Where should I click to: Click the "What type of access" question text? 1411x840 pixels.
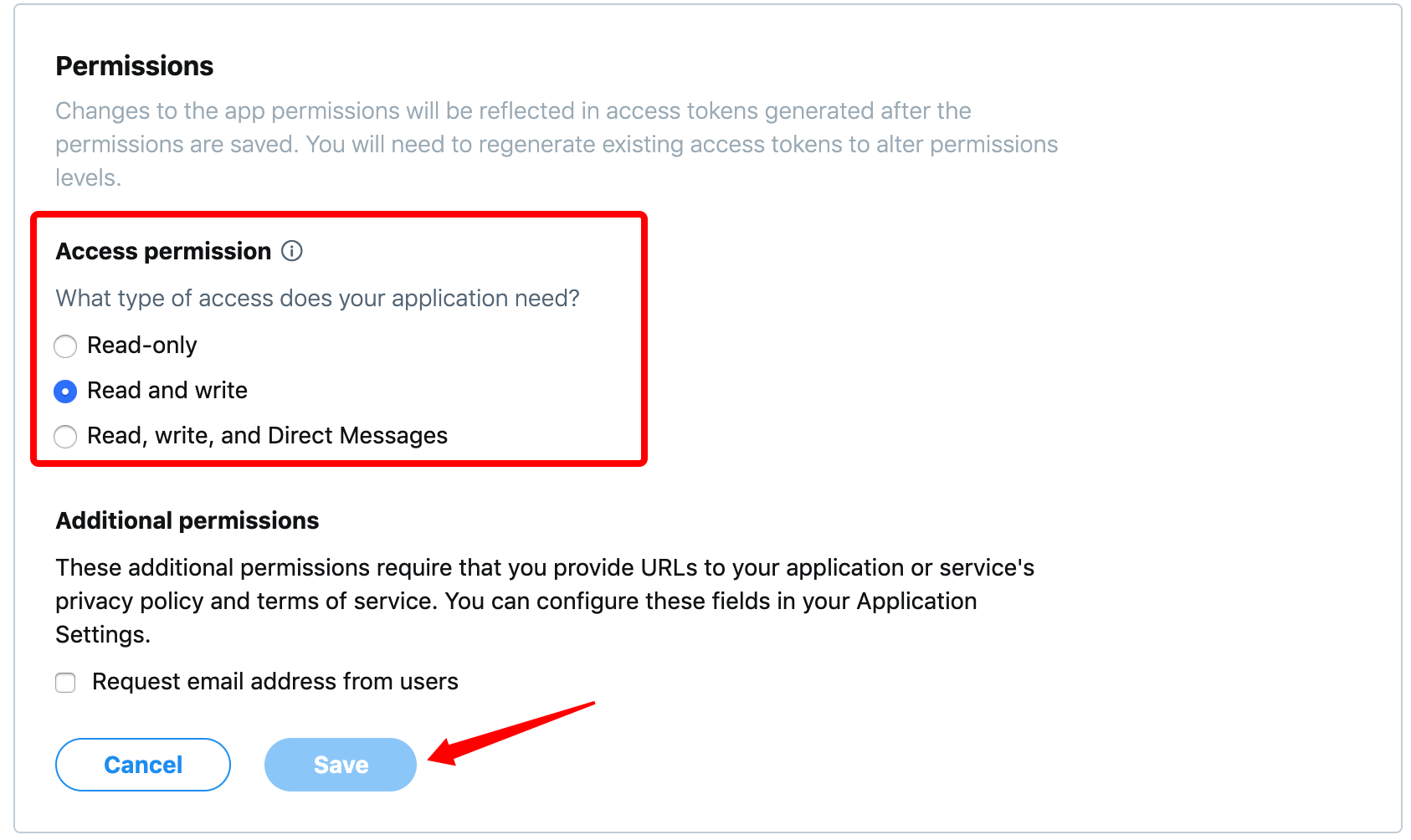point(317,299)
